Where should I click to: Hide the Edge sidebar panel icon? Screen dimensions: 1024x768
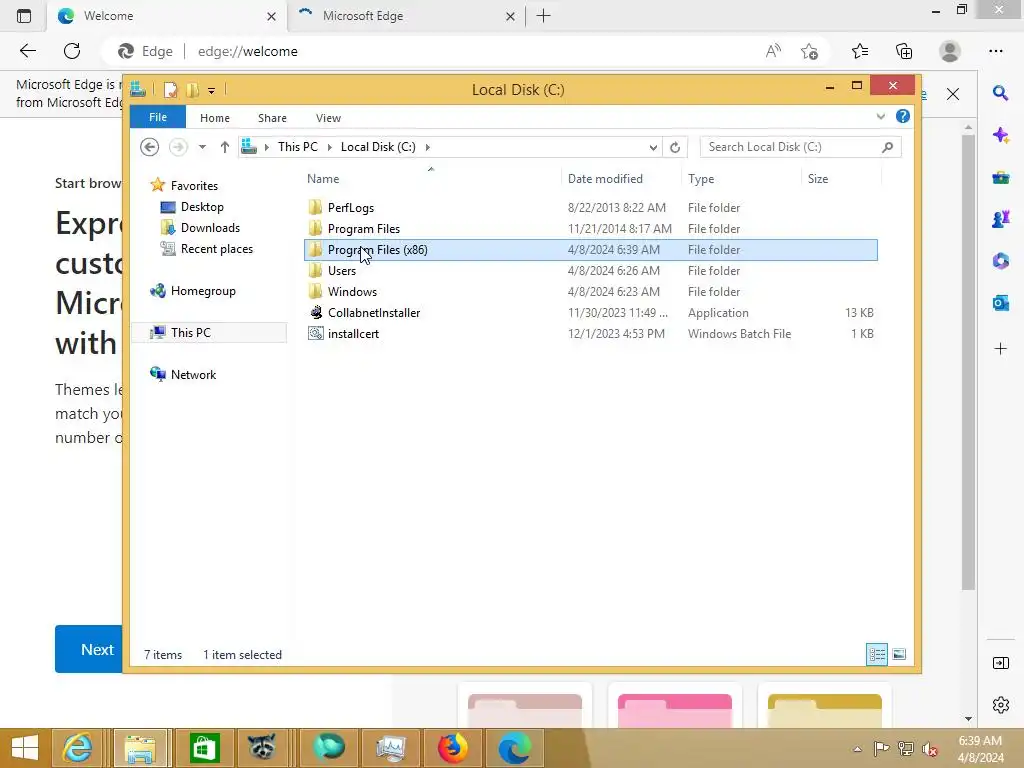pos(1000,664)
